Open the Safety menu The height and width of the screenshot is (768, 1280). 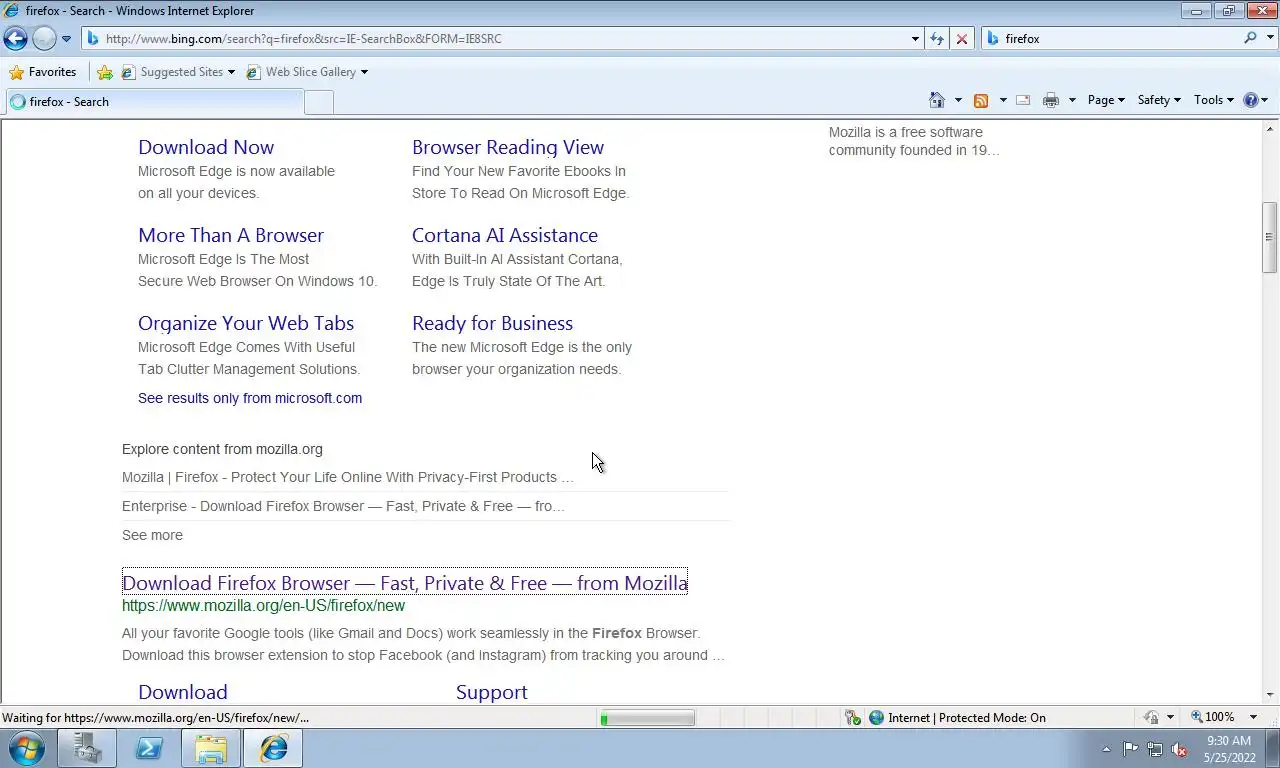(x=1159, y=100)
